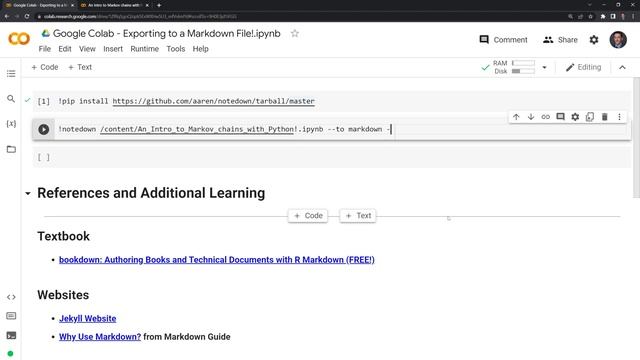Add a text cell from toolbar
640x360 pixels.
tap(80, 67)
